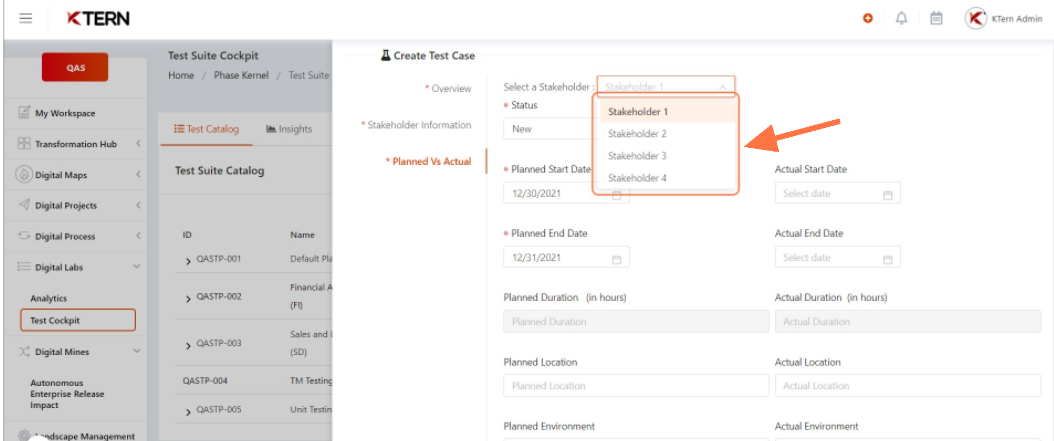Click the Actual End Date calendar icon
Image resolution: width=1054 pixels, height=441 pixels.
[x=887, y=259]
